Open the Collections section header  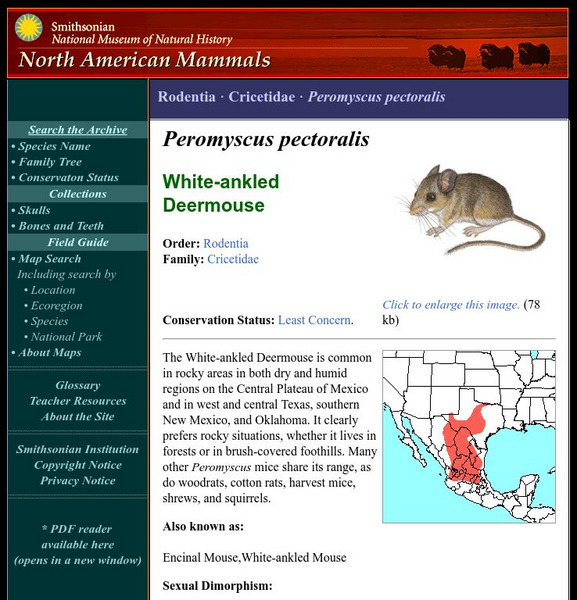(78, 194)
